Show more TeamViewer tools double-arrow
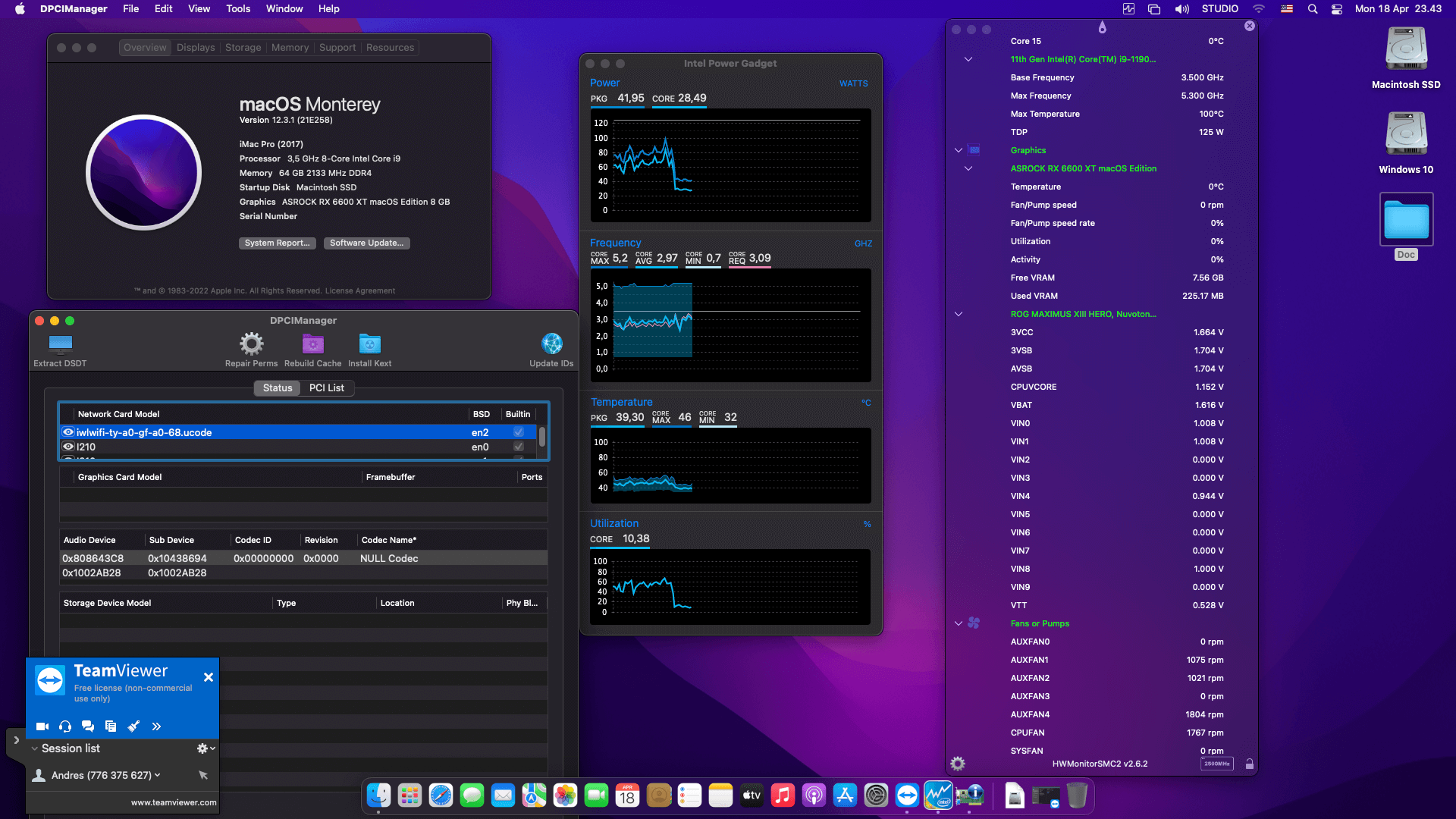Screen dimensions: 1456x819 [156, 726]
